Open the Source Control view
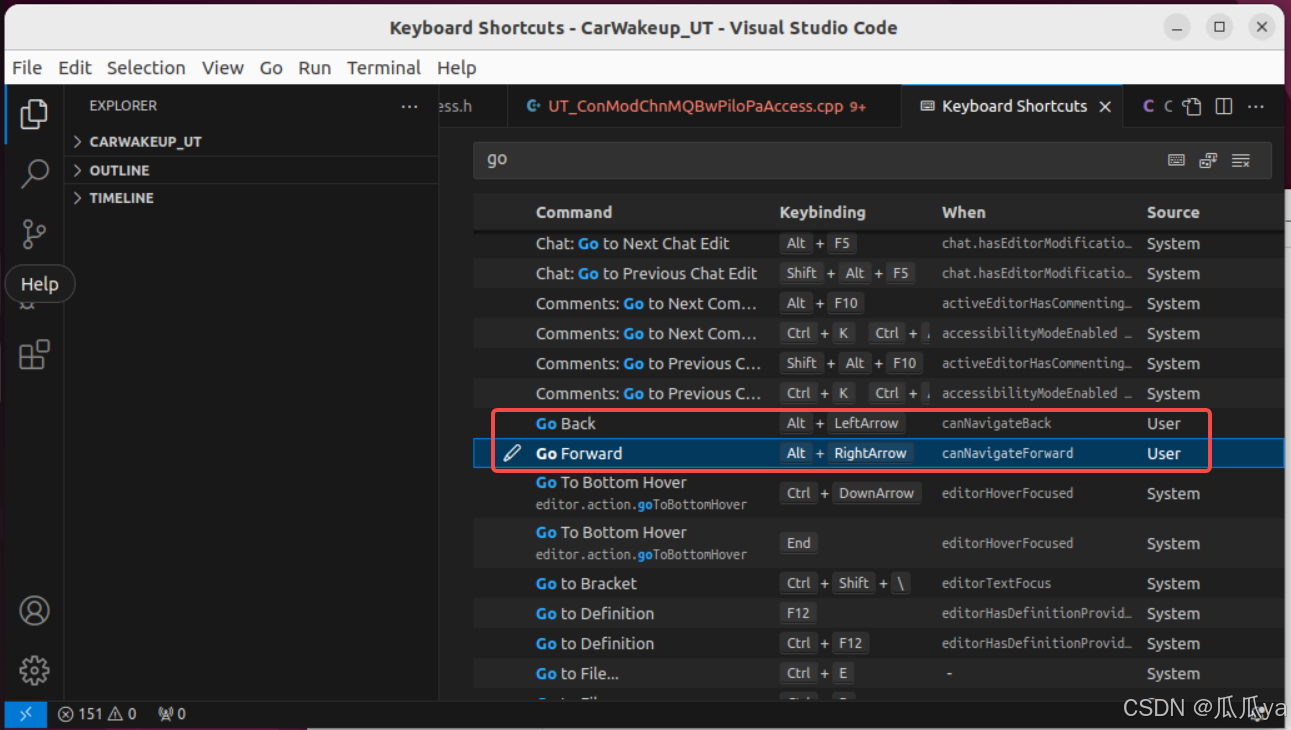The height and width of the screenshot is (730, 1291). click(34, 234)
